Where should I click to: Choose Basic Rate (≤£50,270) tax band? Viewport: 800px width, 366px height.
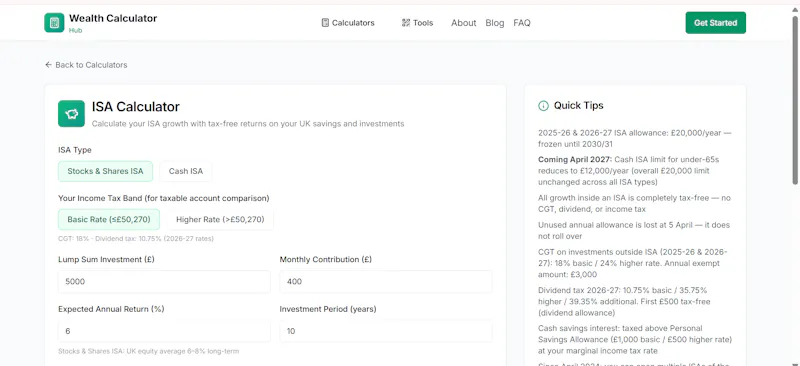[x=109, y=219]
